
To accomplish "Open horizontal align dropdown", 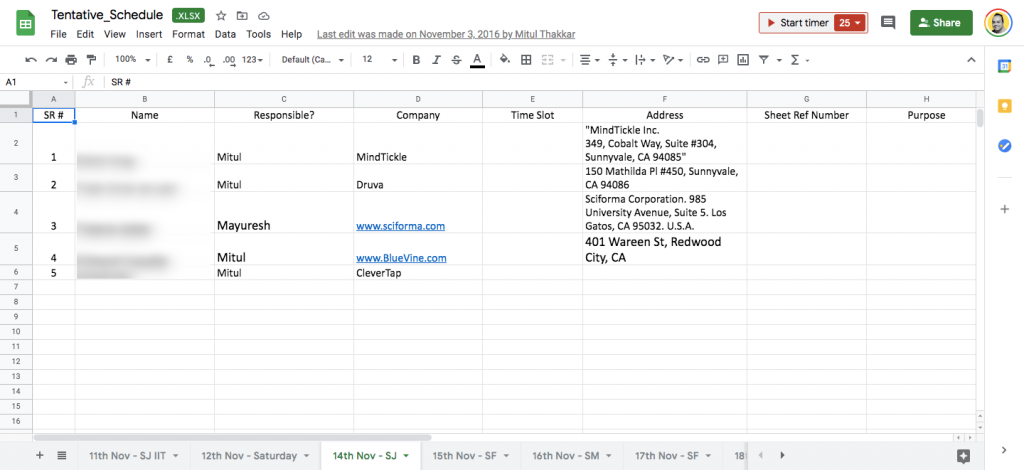I will pyautogui.click(x=590, y=59).
